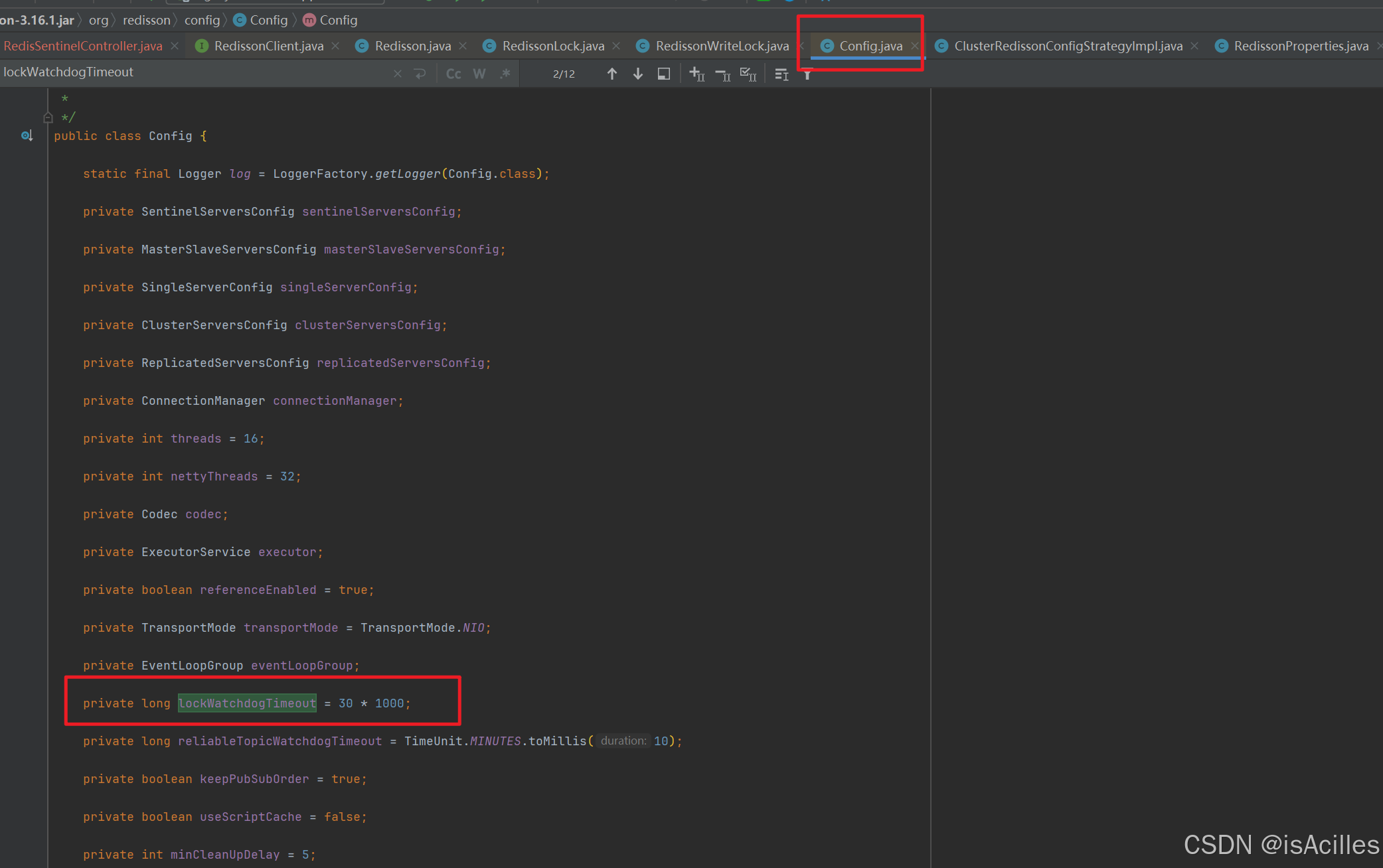Toggle Cc match case option
The image size is (1383, 868).
tap(453, 74)
